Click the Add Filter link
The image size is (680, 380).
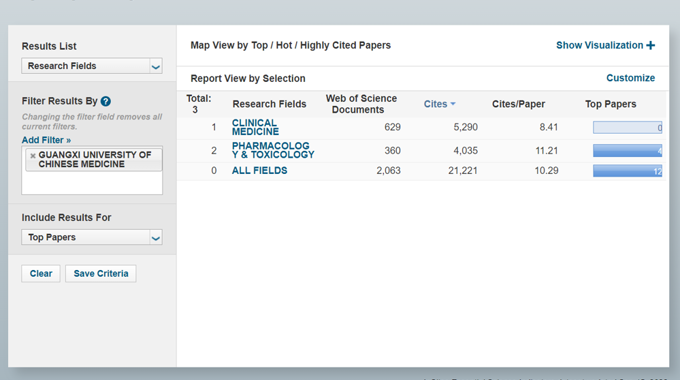click(x=46, y=140)
